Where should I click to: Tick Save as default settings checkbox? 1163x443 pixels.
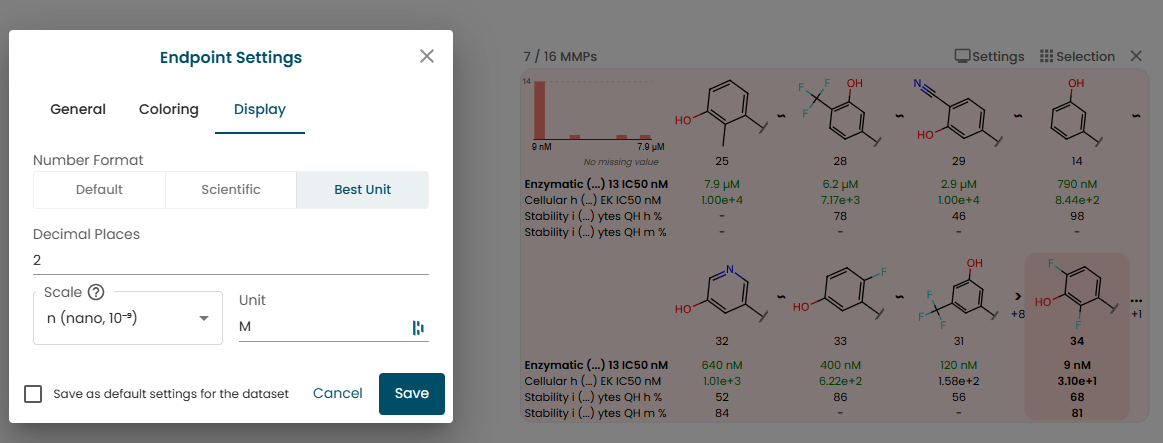33,393
